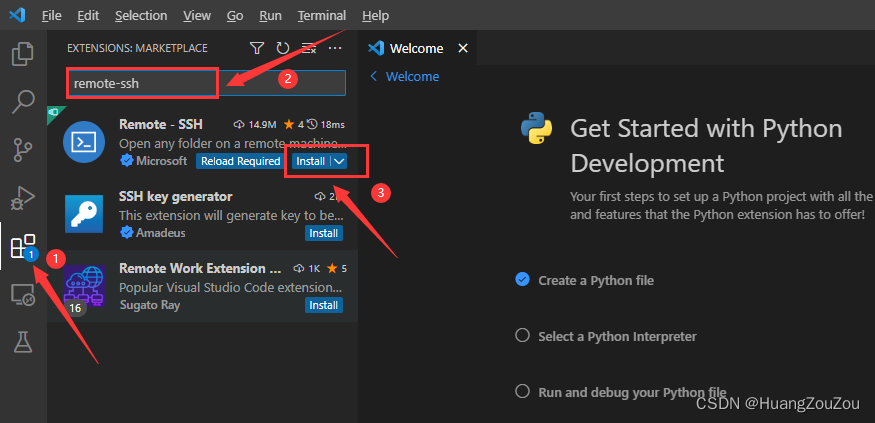Click the Remote Work Extension pack icon
Image resolution: width=875 pixels, height=423 pixels.
84,286
